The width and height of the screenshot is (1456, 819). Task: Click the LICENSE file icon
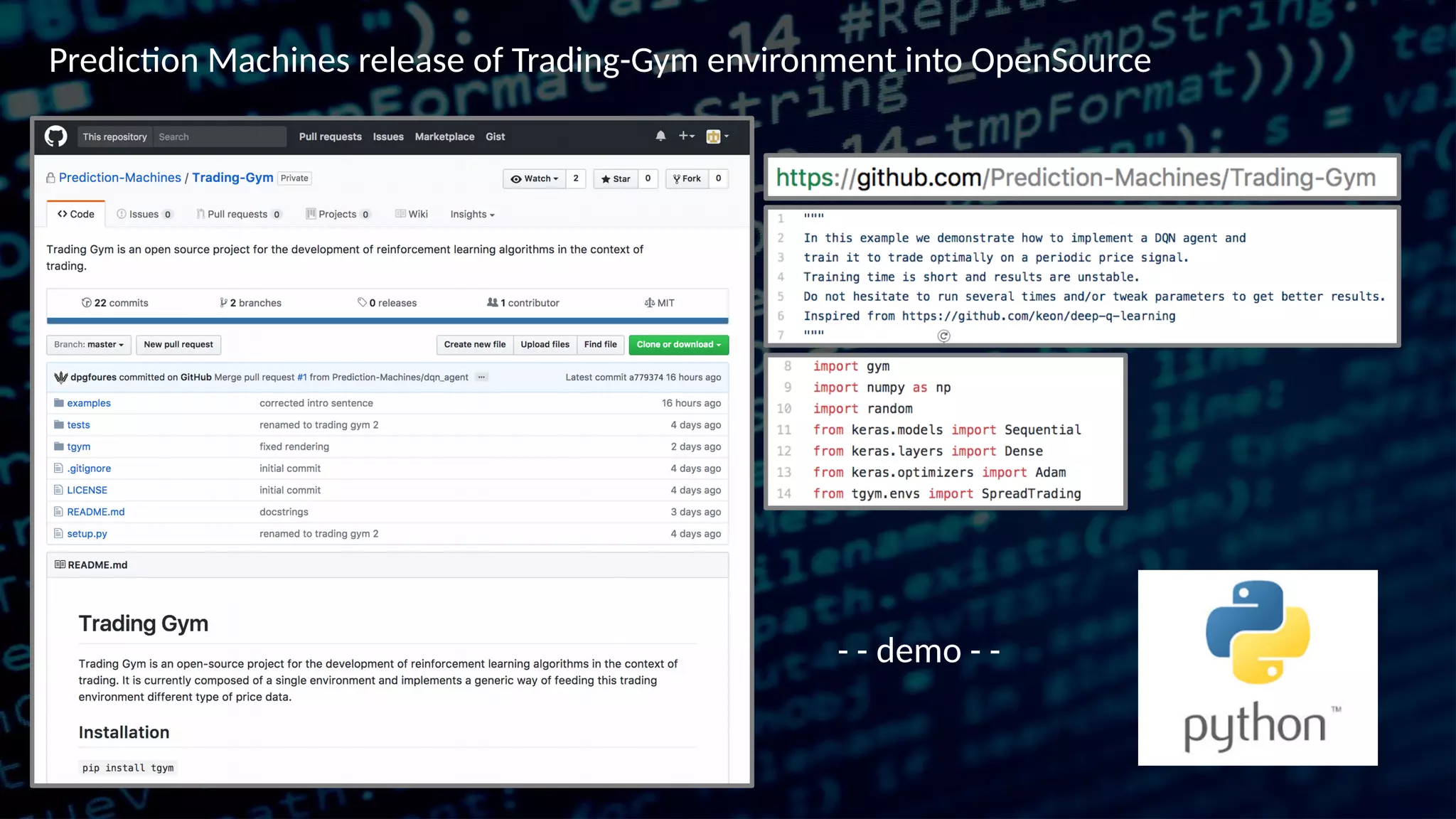point(58,490)
